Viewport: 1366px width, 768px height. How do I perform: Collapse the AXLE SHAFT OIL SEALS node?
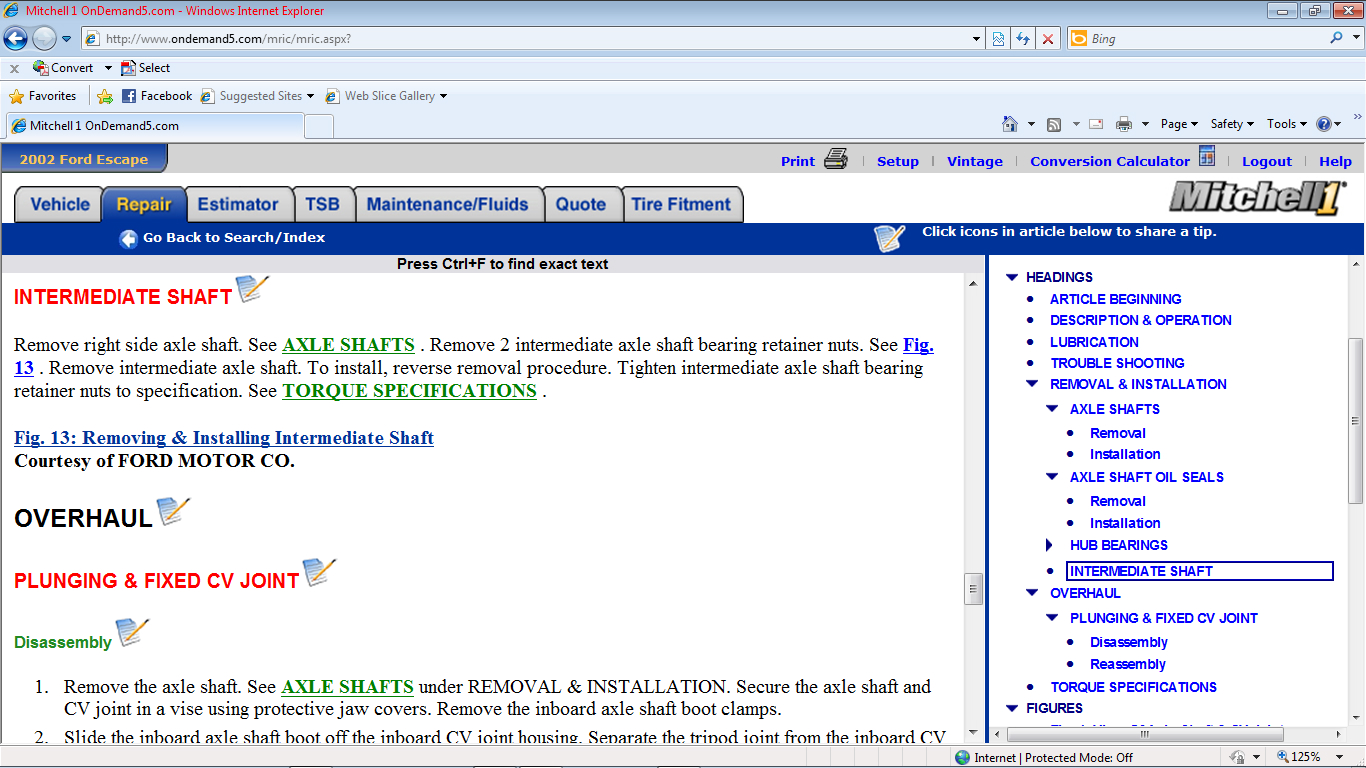tap(1052, 477)
